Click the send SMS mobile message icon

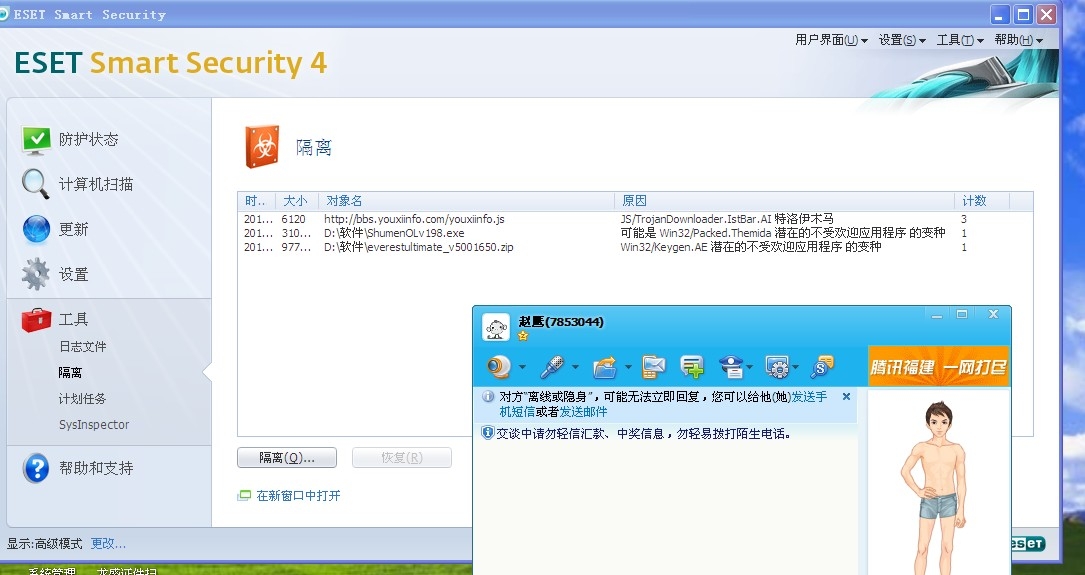pos(653,366)
